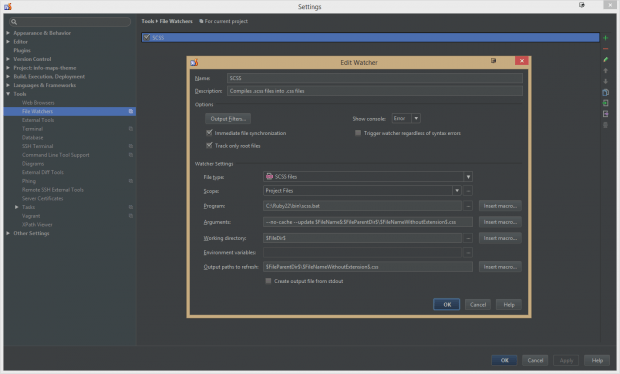Viewport: 620px width, 374px height.
Task: Expand Project: info-maps-theme section
Action: pos(8,68)
